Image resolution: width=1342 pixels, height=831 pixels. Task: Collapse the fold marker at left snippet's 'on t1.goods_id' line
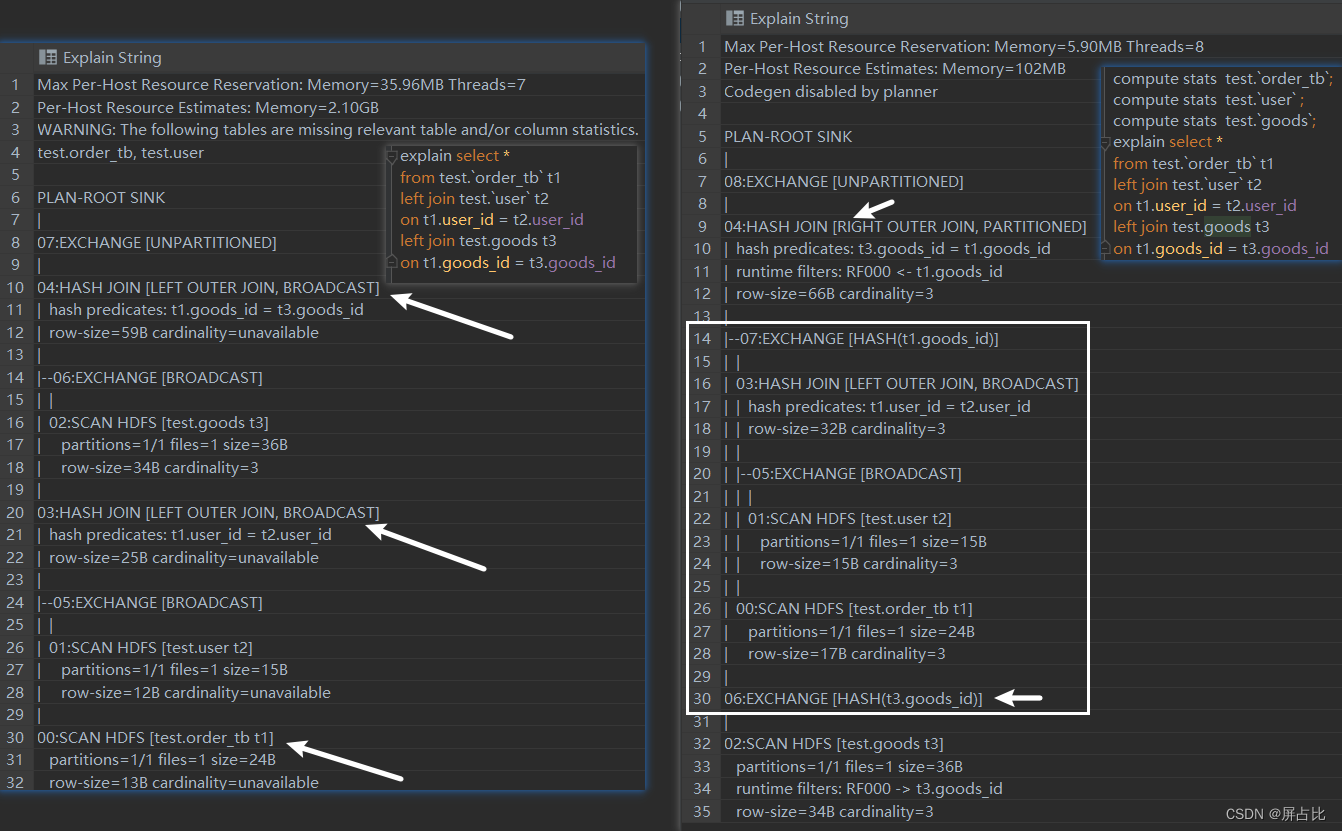point(392,263)
